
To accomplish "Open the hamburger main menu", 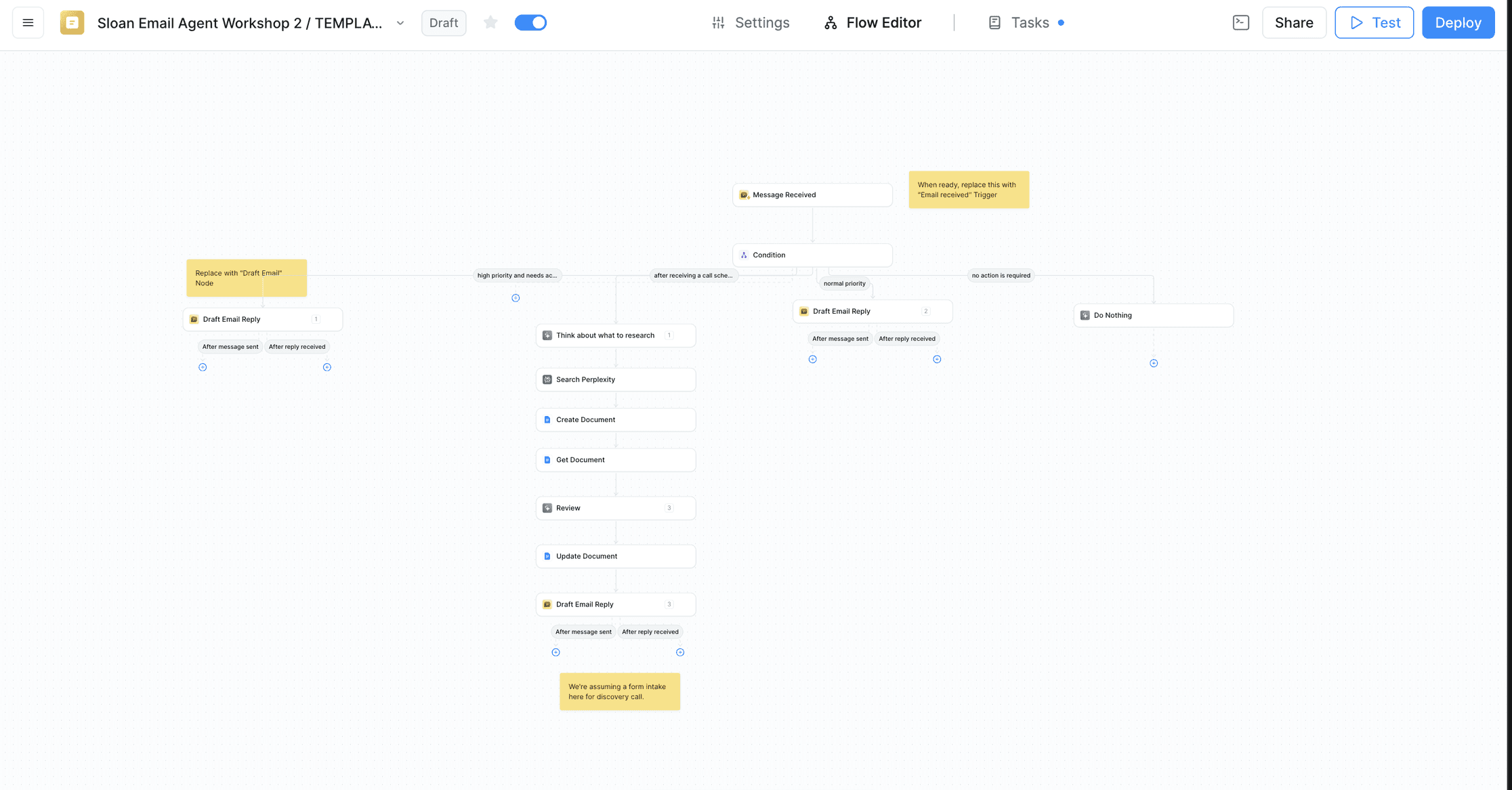I will pyautogui.click(x=28, y=22).
